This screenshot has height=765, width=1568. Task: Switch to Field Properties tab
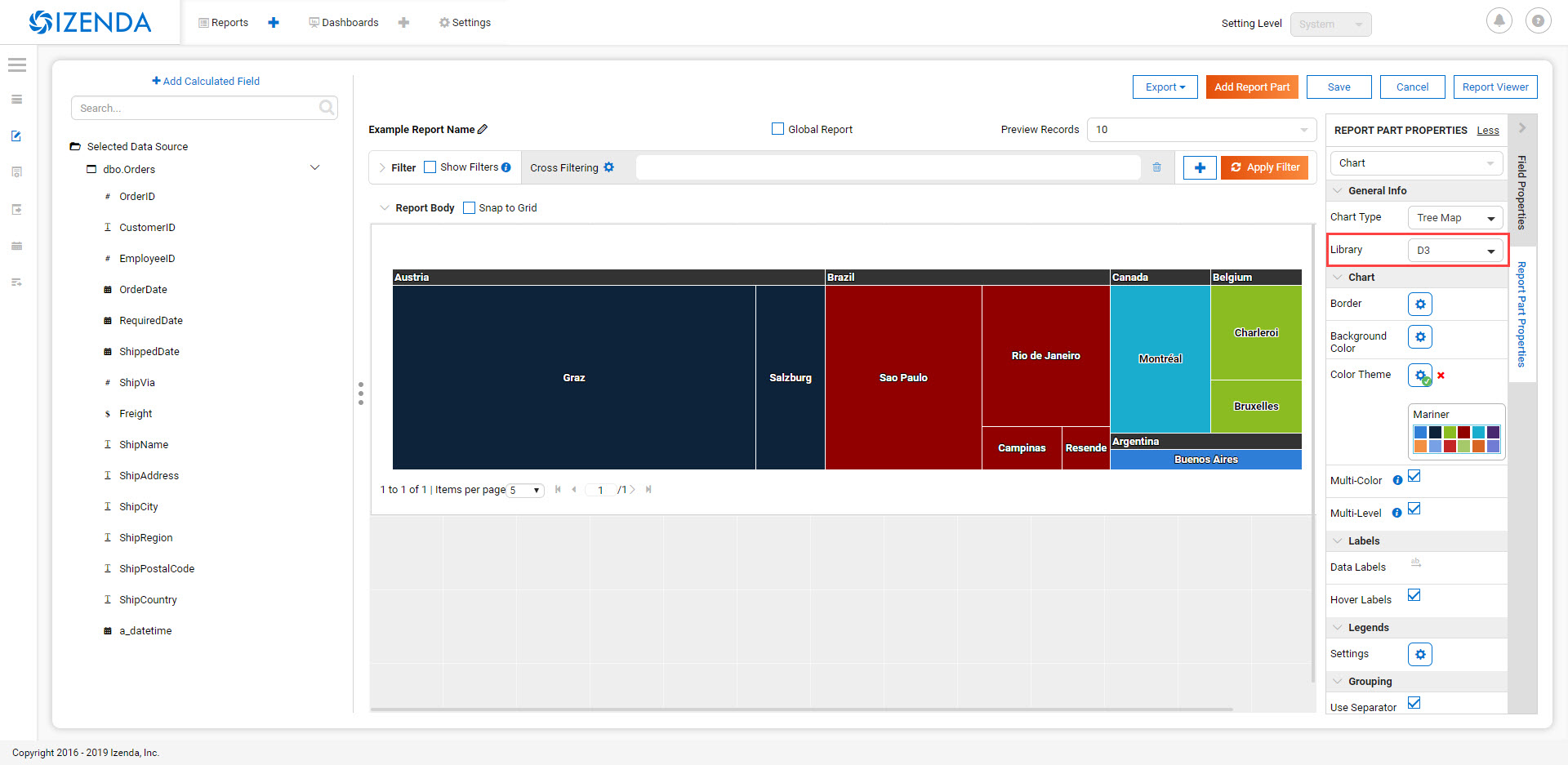pos(1521,192)
